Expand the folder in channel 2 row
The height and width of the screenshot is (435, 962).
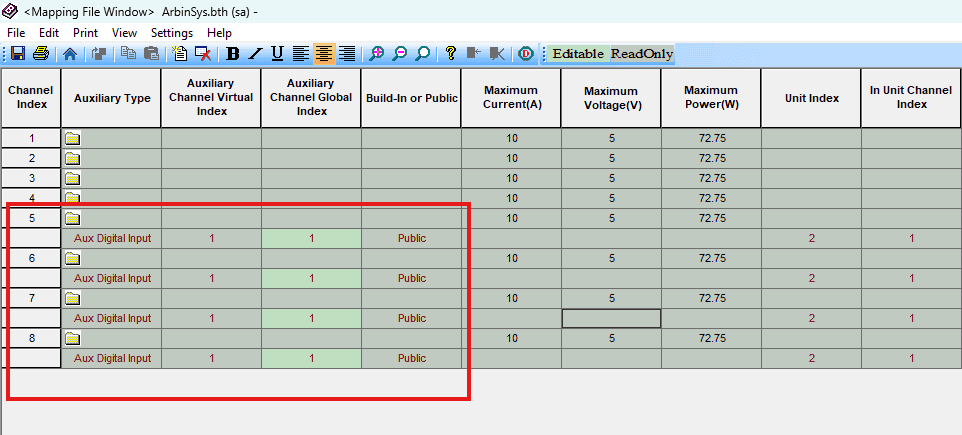pos(73,159)
